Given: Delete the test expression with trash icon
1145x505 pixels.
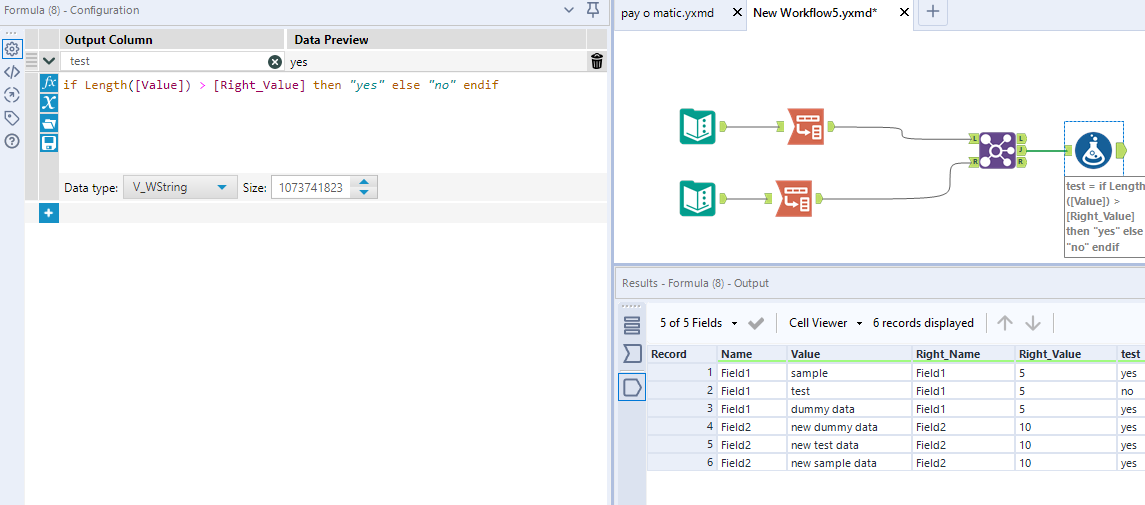Looking at the screenshot, I should pyautogui.click(x=597, y=62).
